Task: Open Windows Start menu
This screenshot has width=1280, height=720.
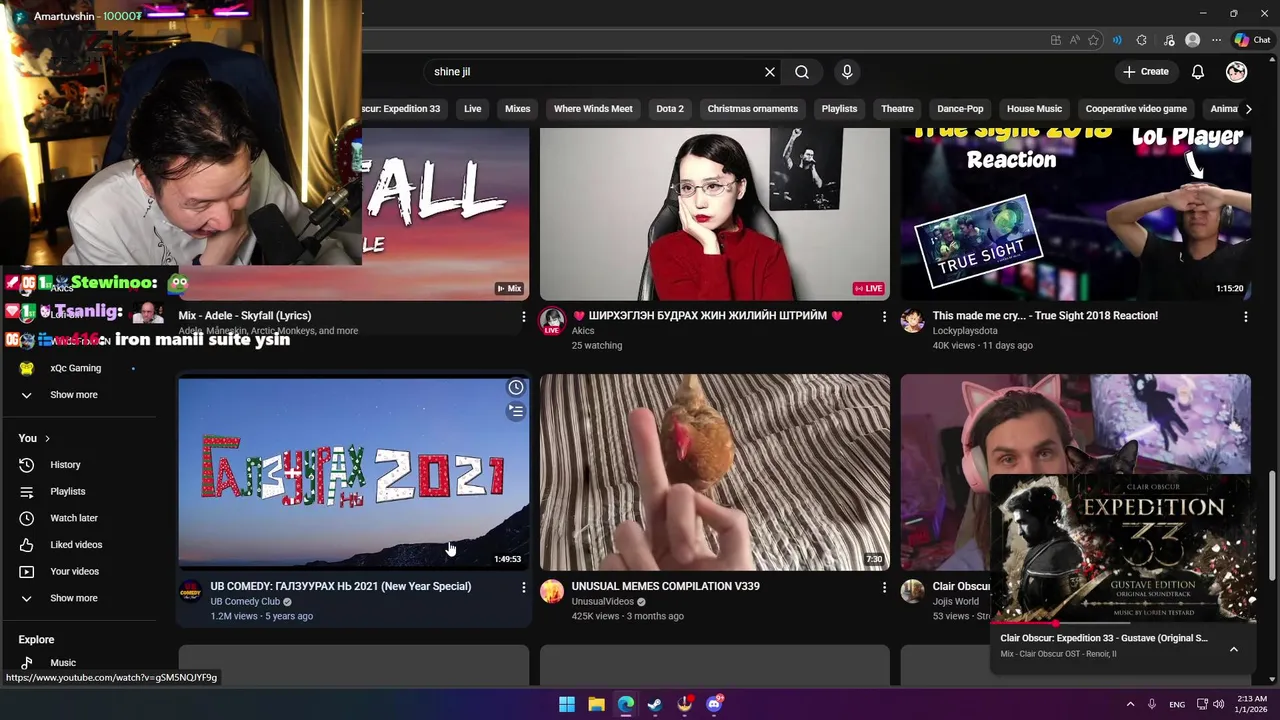Action: click(x=567, y=704)
